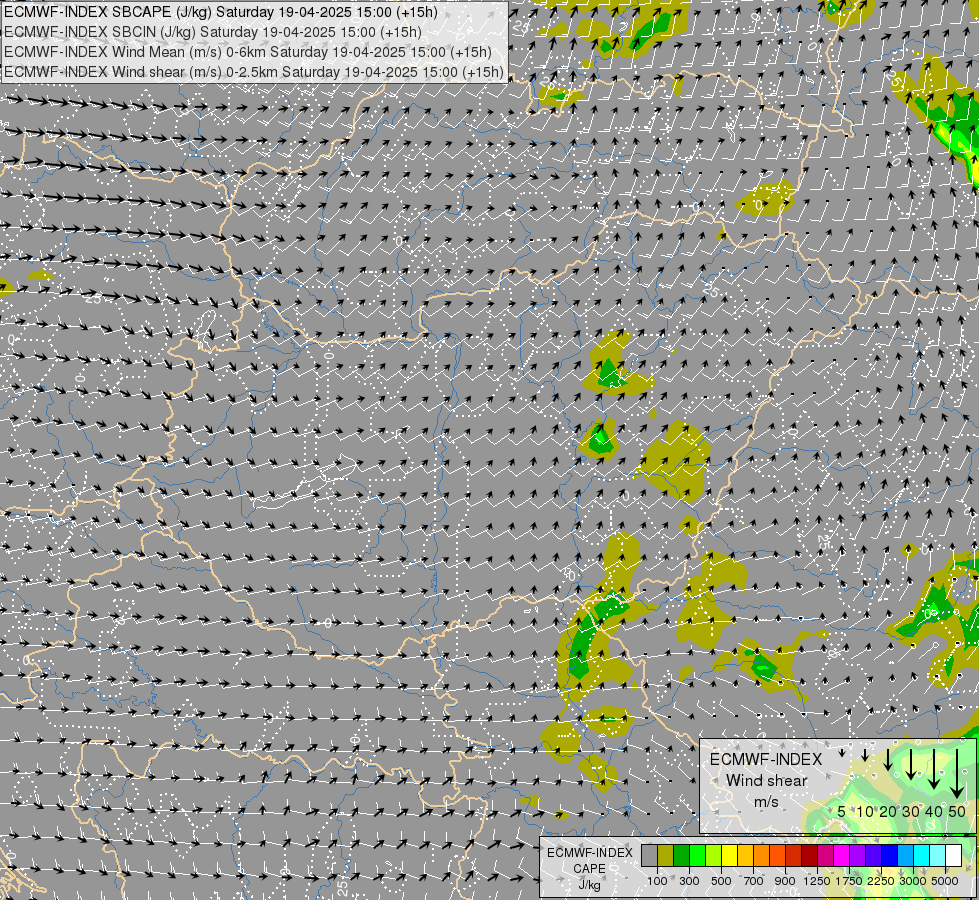Click 'ECMWF-INDEX' heading in the CAPE legend

[x=589, y=853]
